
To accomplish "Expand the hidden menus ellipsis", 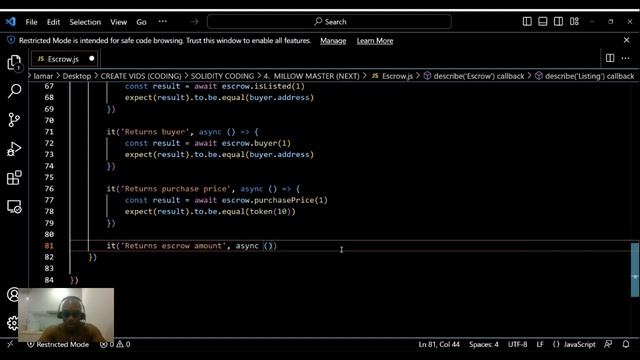I will (x=162, y=22).
